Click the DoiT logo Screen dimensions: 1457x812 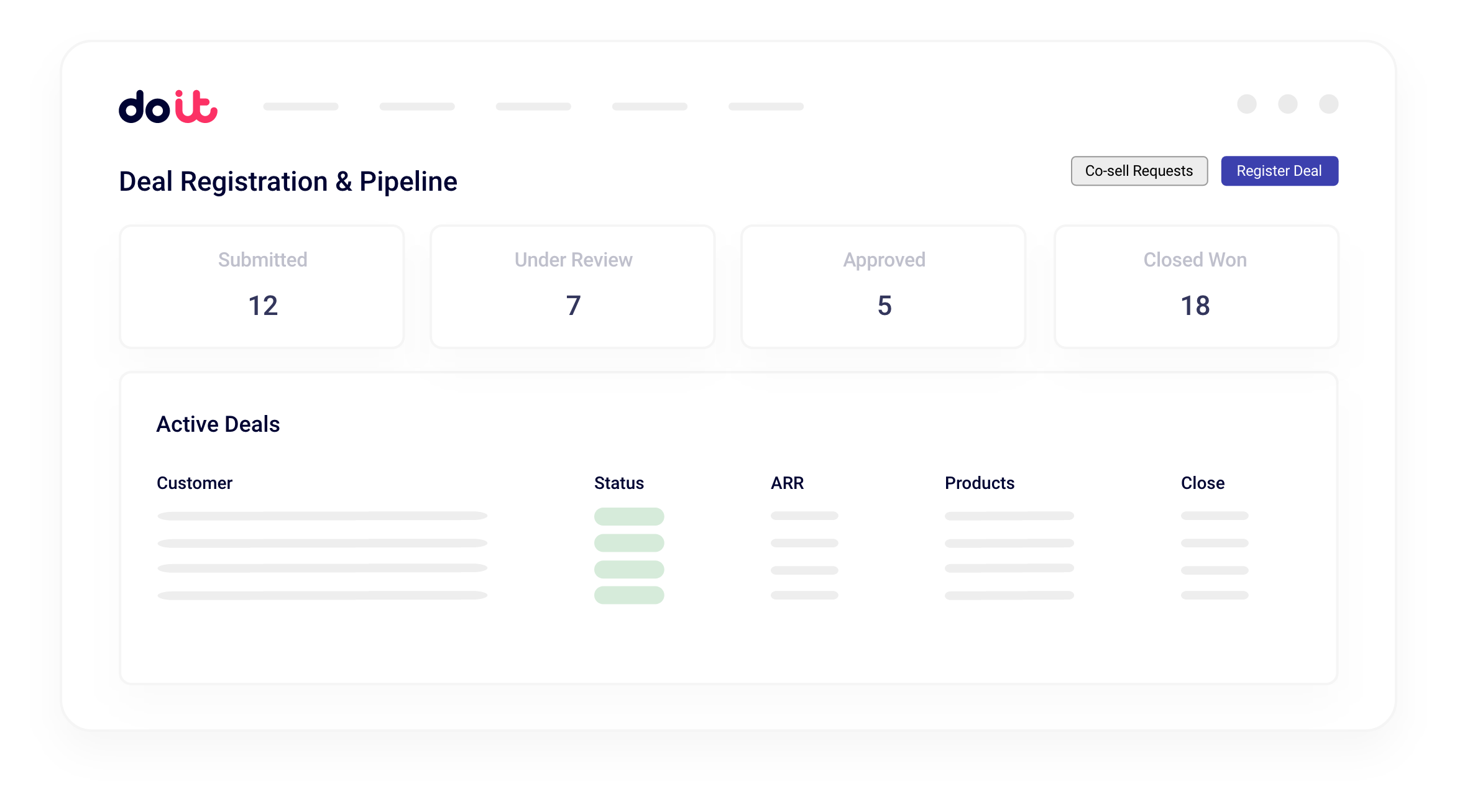(168, 107)
